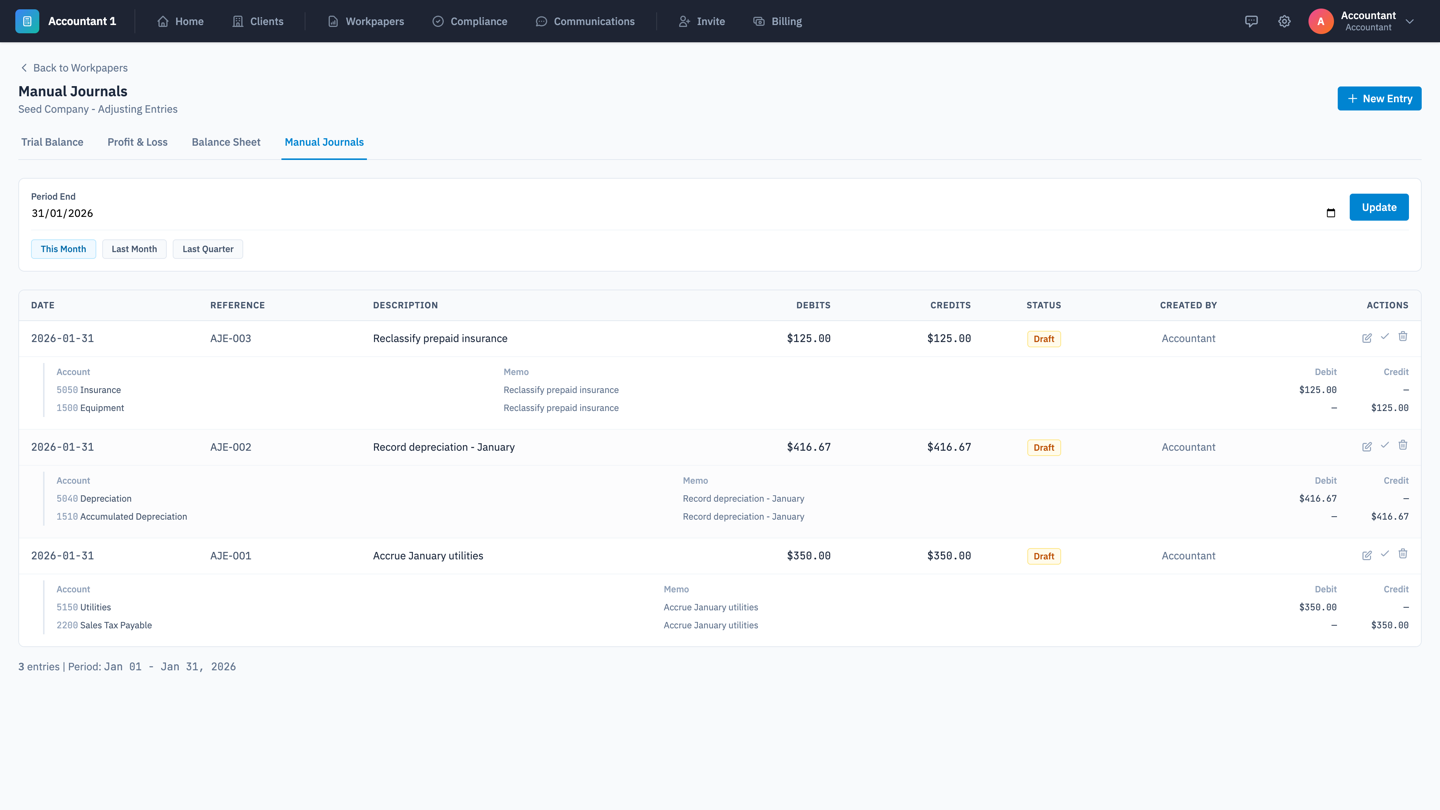Select the This Month period filter
This screenshot has width=1440, height=810.
coord(63,249)
